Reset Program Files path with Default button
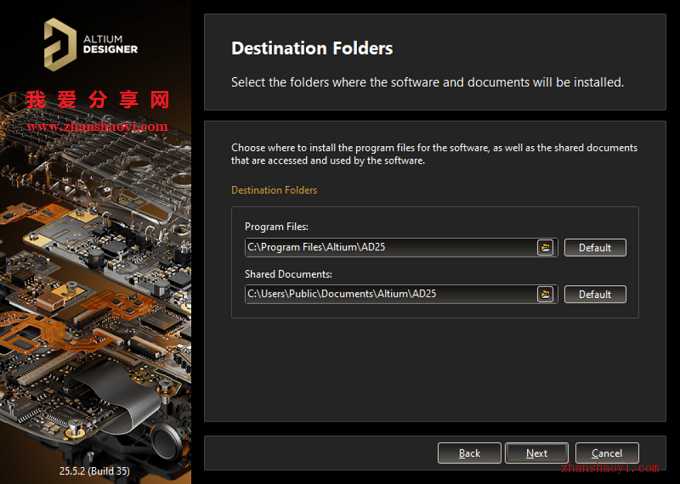The width and height of the screenshot is (680, 484). 595,248
